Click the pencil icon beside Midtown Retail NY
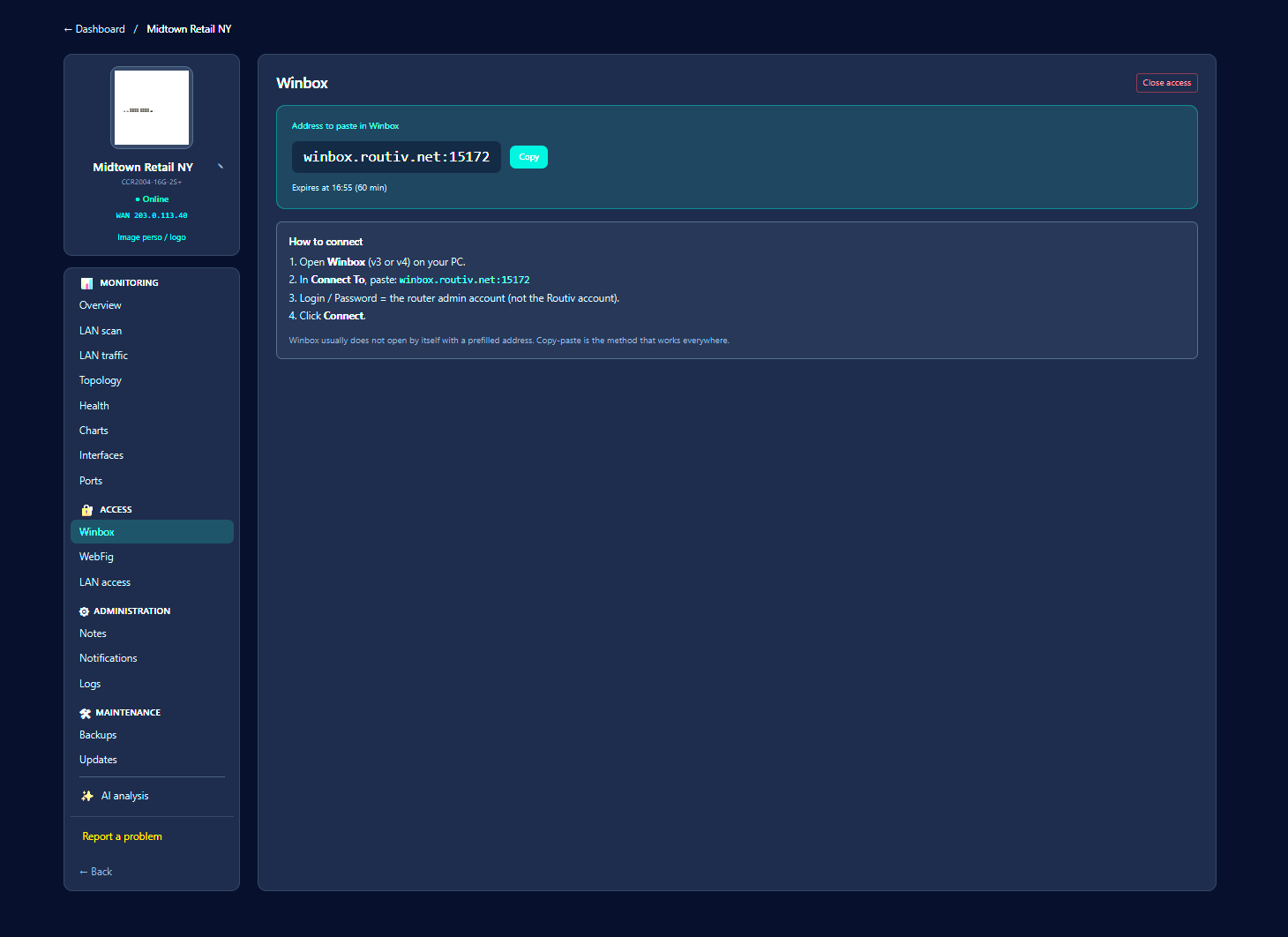This screenshot has width=1288, height=937. coord(221,166)
